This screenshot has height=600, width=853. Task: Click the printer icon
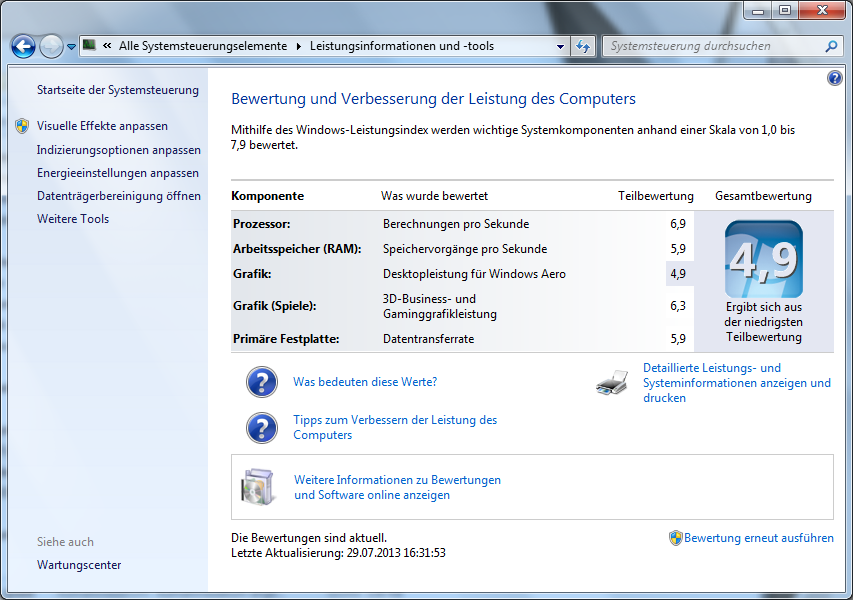click(x=612, y=383)
